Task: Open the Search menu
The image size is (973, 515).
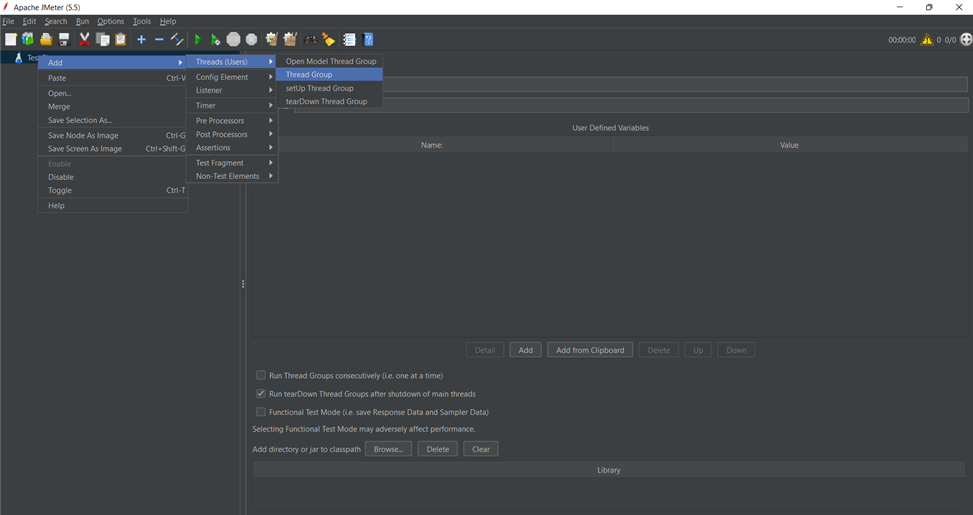Action: (x=56, y=21)
